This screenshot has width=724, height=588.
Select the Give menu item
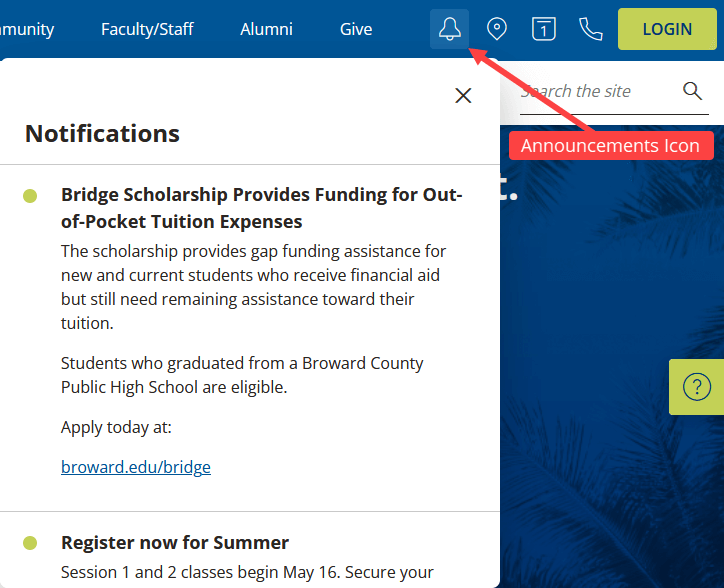coord(356,29)
